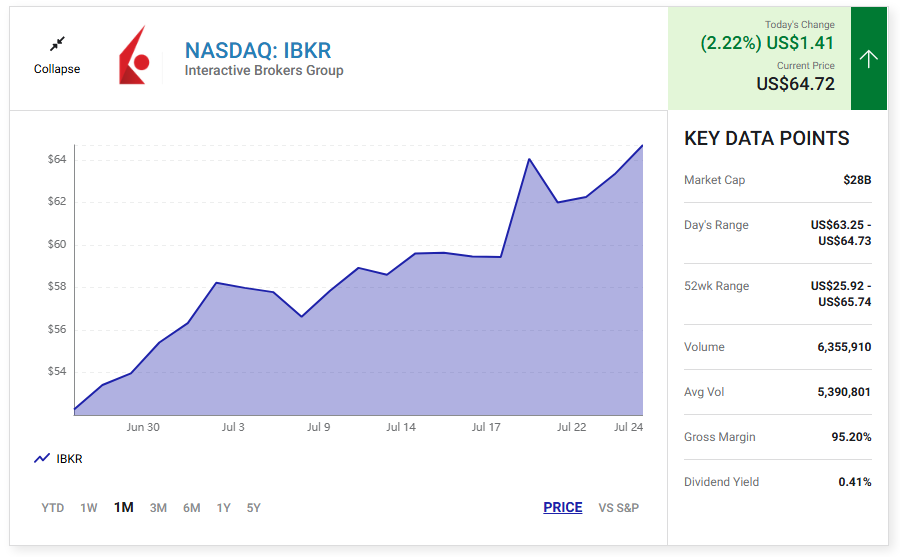
Task: Select the 1W time range
Action: 89,508
